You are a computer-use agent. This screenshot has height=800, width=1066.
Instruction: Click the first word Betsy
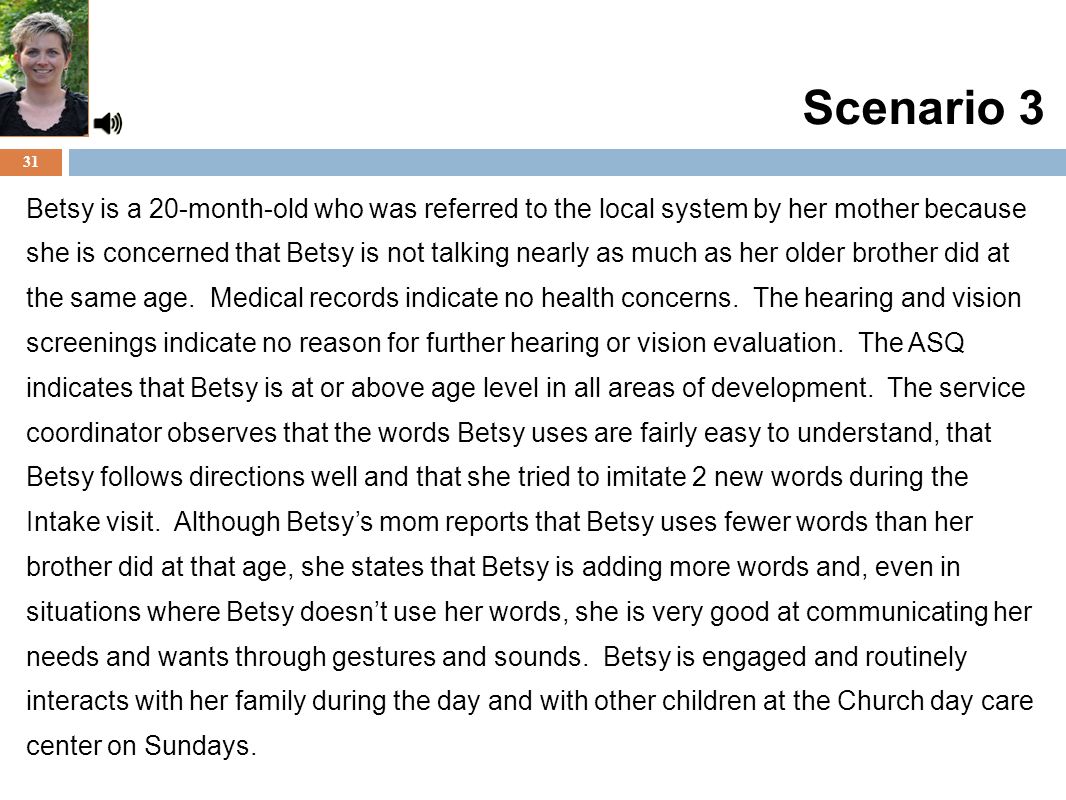point(60,209)
